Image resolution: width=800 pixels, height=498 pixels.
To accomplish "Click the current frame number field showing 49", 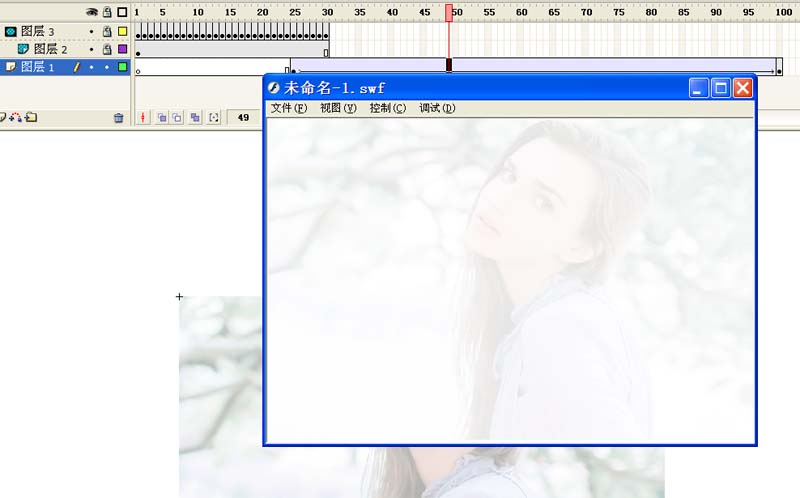I will click(x=243, y=117).
